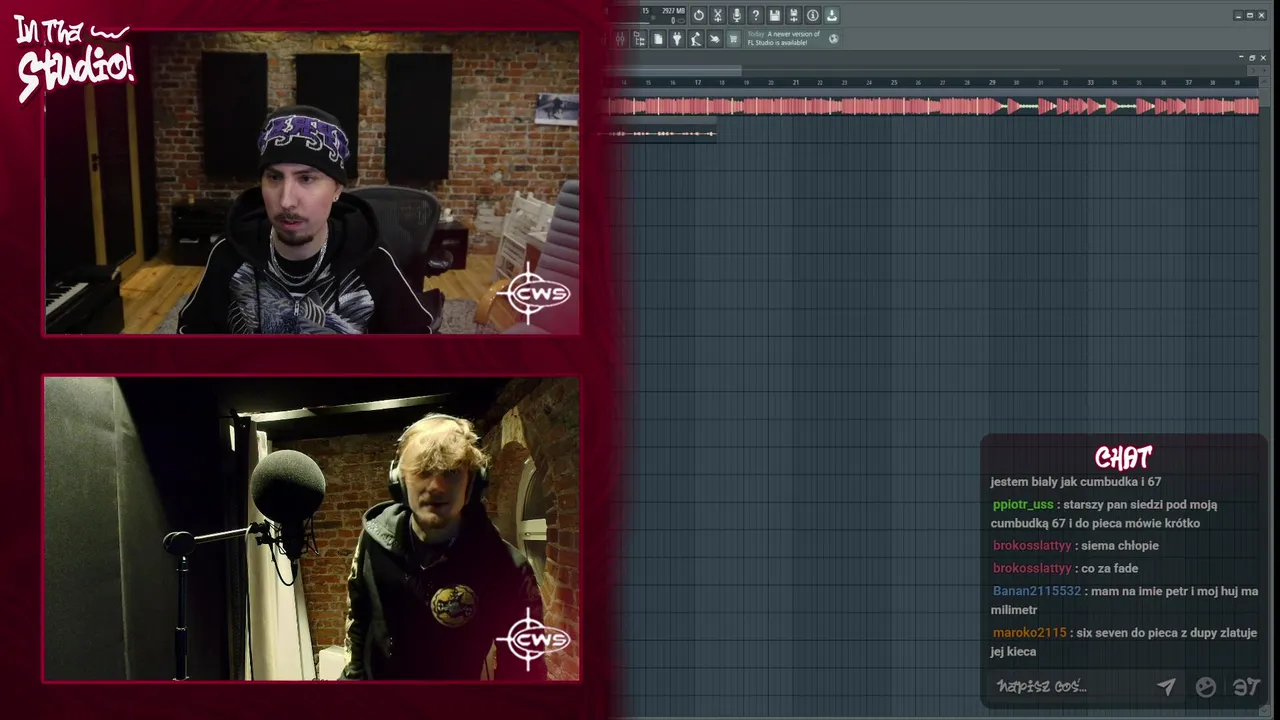This screenshot has height=720, width=1280.
Task: Click the bottom webcam feed with microphone
Action: point(312,529)
